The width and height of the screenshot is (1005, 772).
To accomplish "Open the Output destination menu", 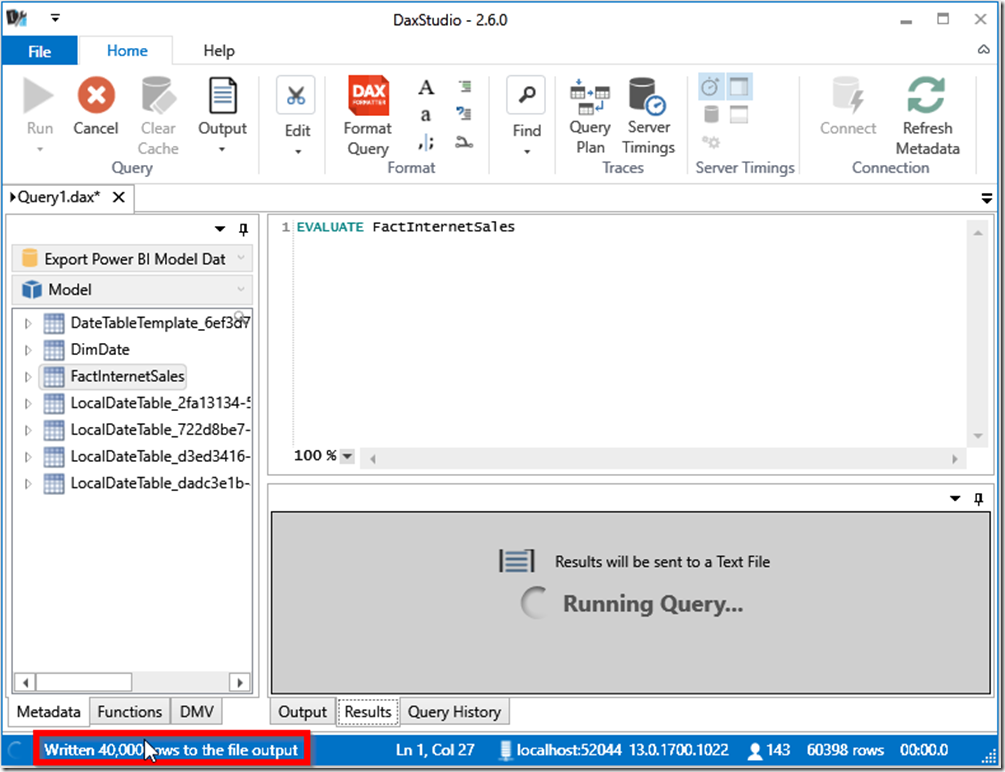I will tap(222, 115).
